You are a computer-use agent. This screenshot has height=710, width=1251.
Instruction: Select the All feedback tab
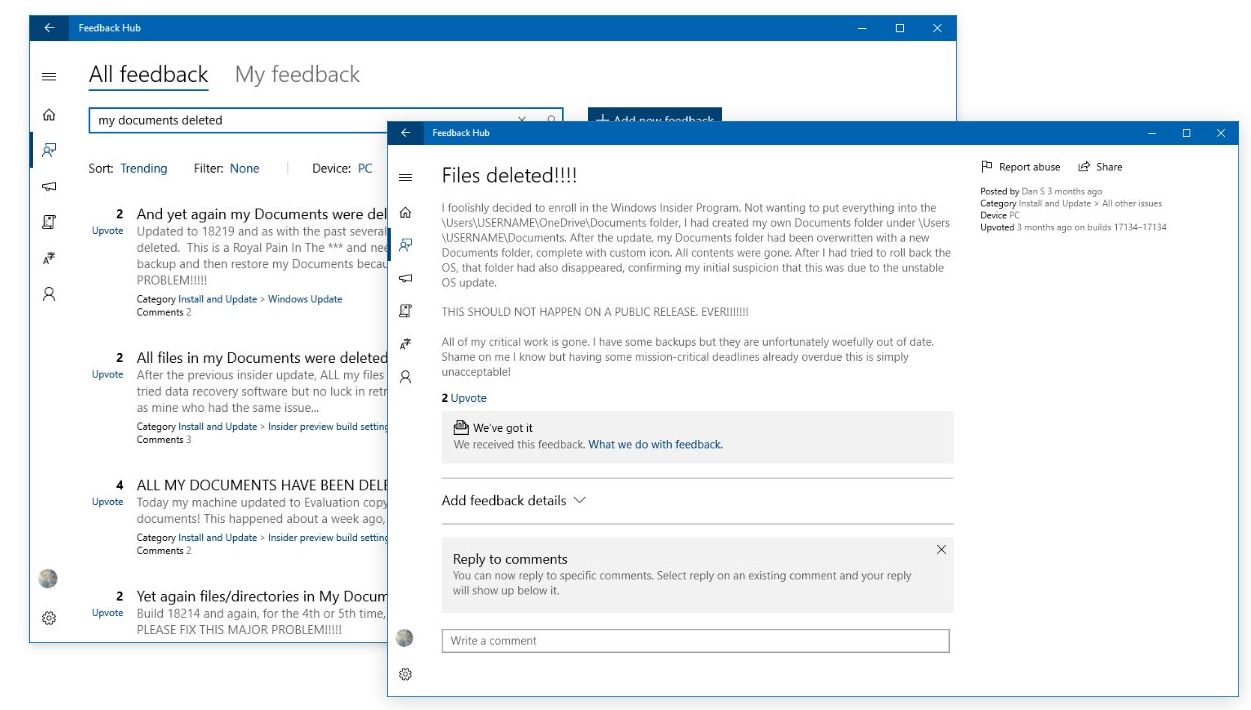pos(148,75)
